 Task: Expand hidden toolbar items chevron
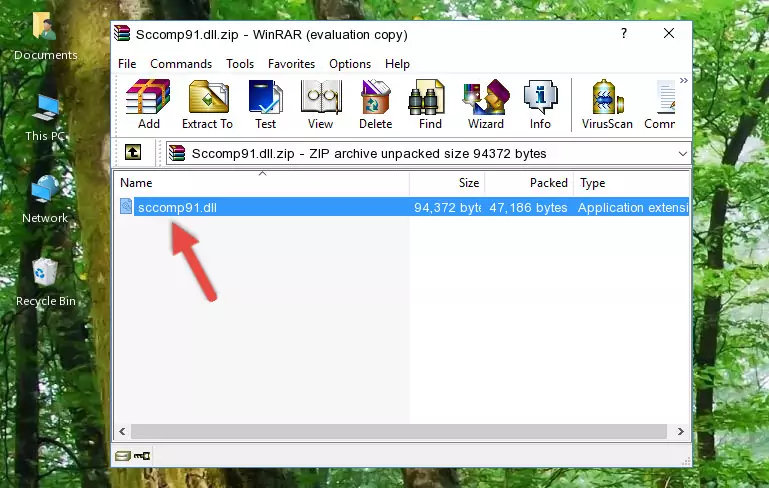coord(684,80)
